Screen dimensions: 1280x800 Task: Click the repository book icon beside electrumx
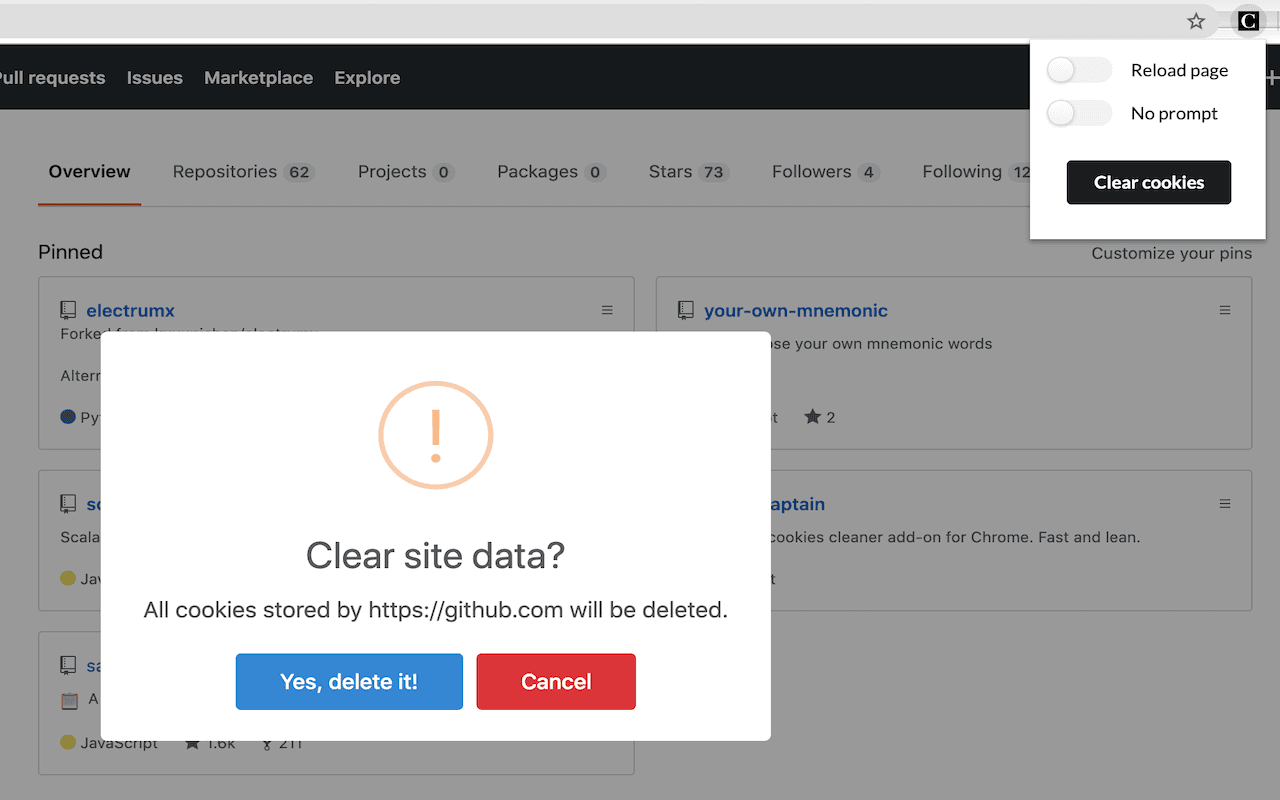(x=67, y=309)
